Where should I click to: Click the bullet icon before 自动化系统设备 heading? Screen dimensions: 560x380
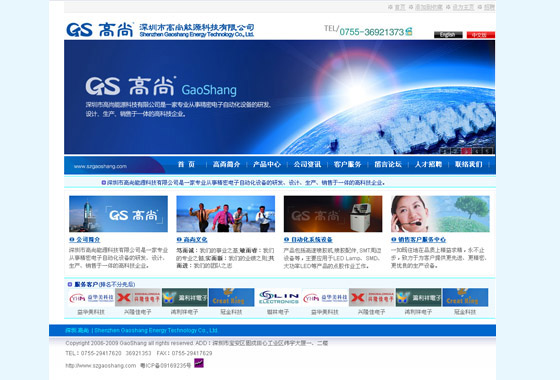tap(286, 239)
